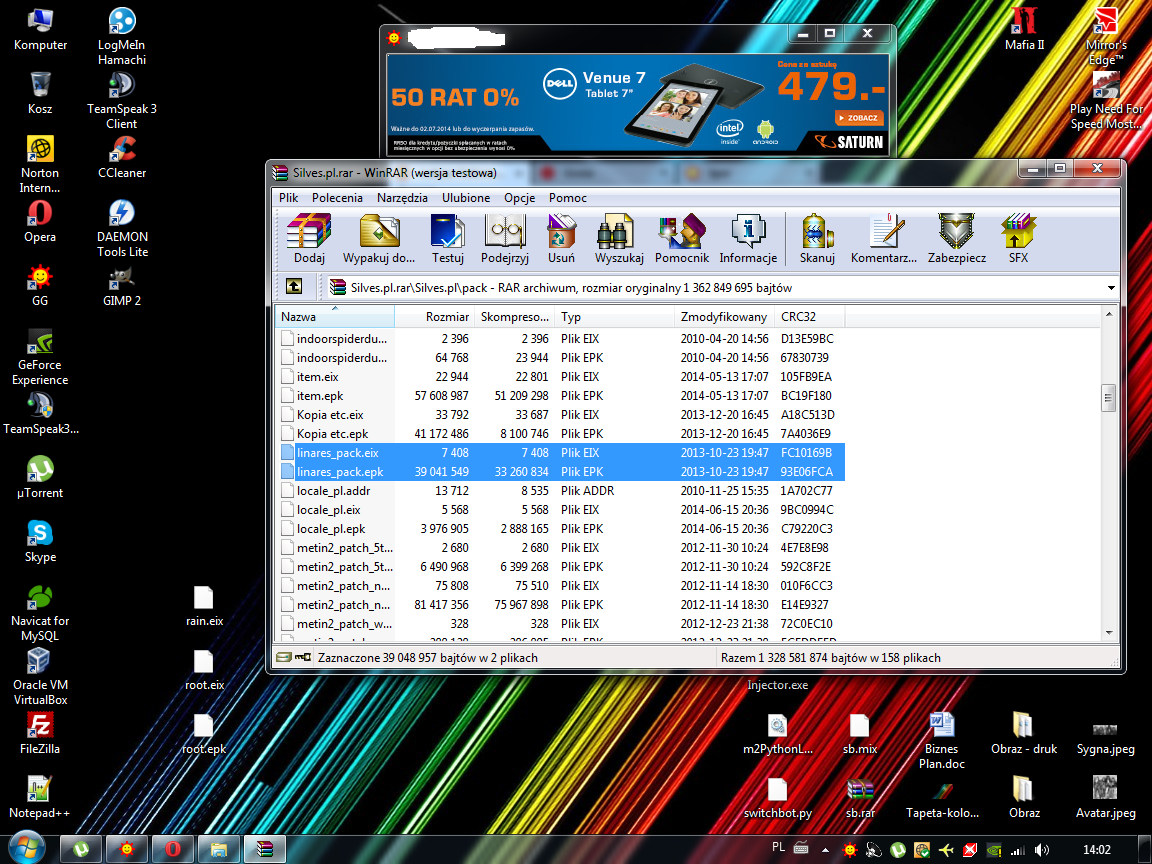Click the µTorrent desktop icon
The image size is (1152, 864).
tap(40, 478)
